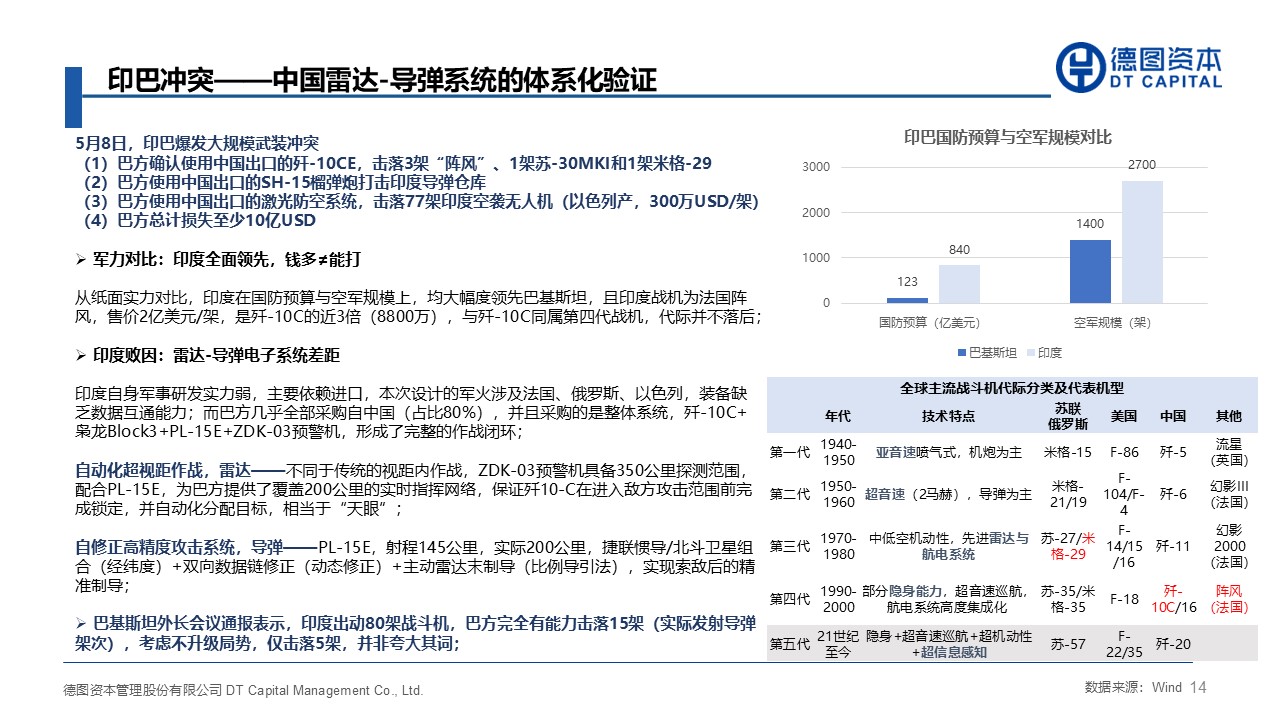Viewport: 1280px width, 720px height.
Task: Click the India air force bar labeled 2700
Action: [x=1142, y=242]
